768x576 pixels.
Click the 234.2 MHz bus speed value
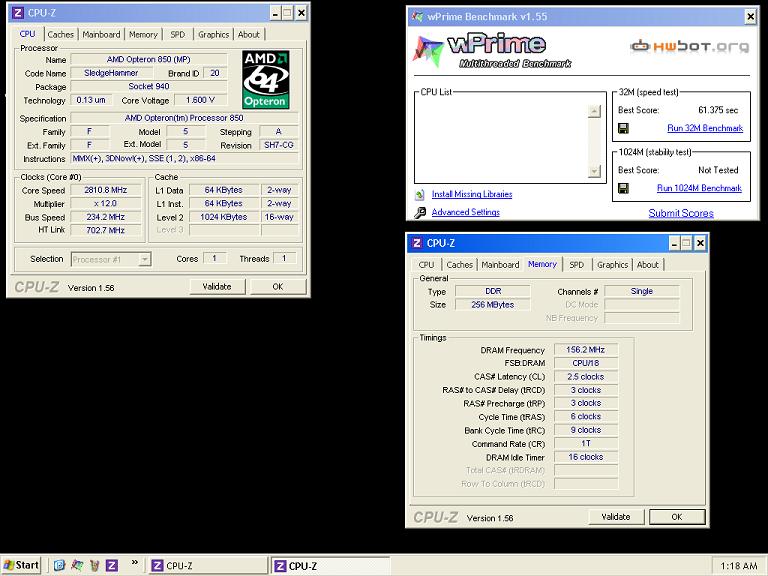[x=105, y=217]
